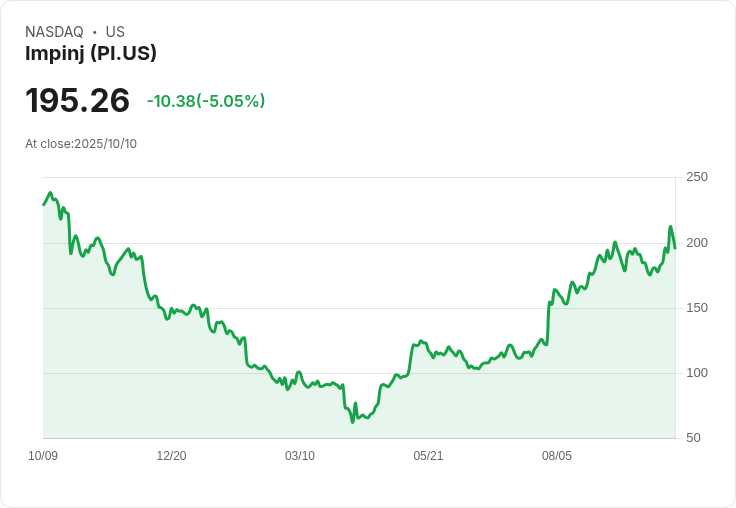The width and height of the screenshot is (736, 508).
Task: Click the -10.38(-5.05%) price change
Action: pos(205,101)
